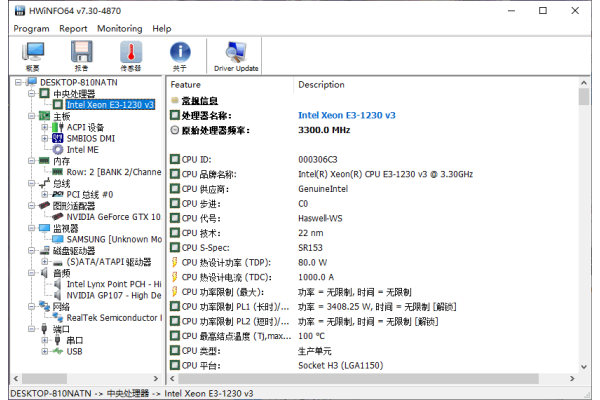Collapse the 中央处理器 tree node
This screenshot has height=400, width=600.
tap(31, 93)
